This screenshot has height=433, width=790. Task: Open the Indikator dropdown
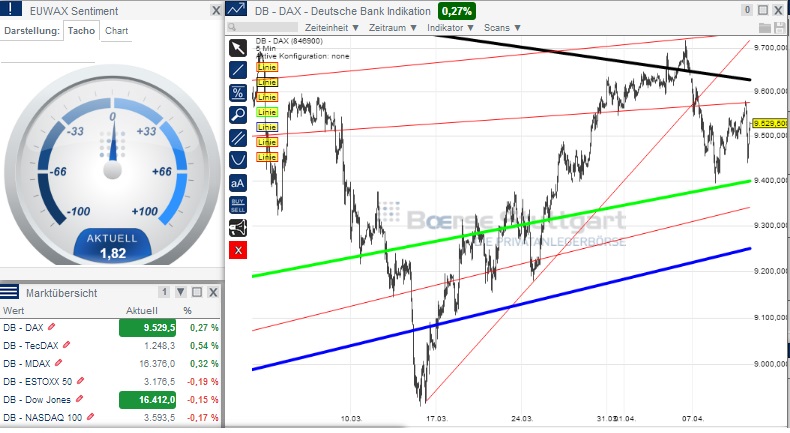[x=450, y=28]
